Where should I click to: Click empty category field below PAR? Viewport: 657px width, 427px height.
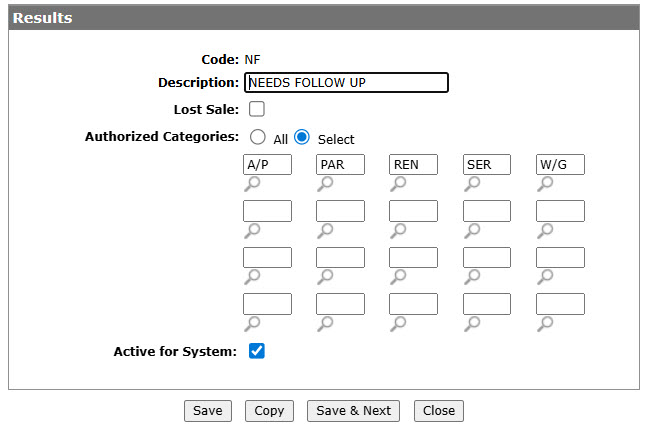[340, 211]
